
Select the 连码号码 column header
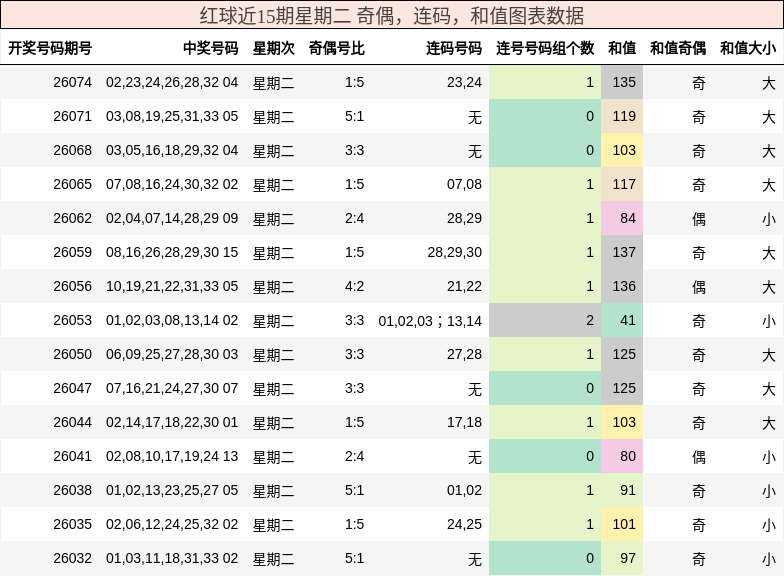coord(454,48)
